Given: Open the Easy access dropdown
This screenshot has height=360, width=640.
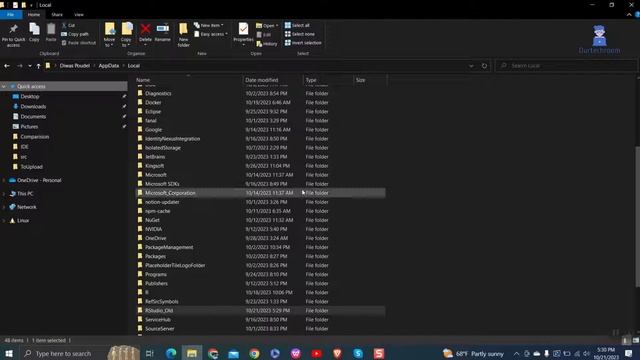Looking at the screenshot, I should pyautogui.click(x=211, y=34).
